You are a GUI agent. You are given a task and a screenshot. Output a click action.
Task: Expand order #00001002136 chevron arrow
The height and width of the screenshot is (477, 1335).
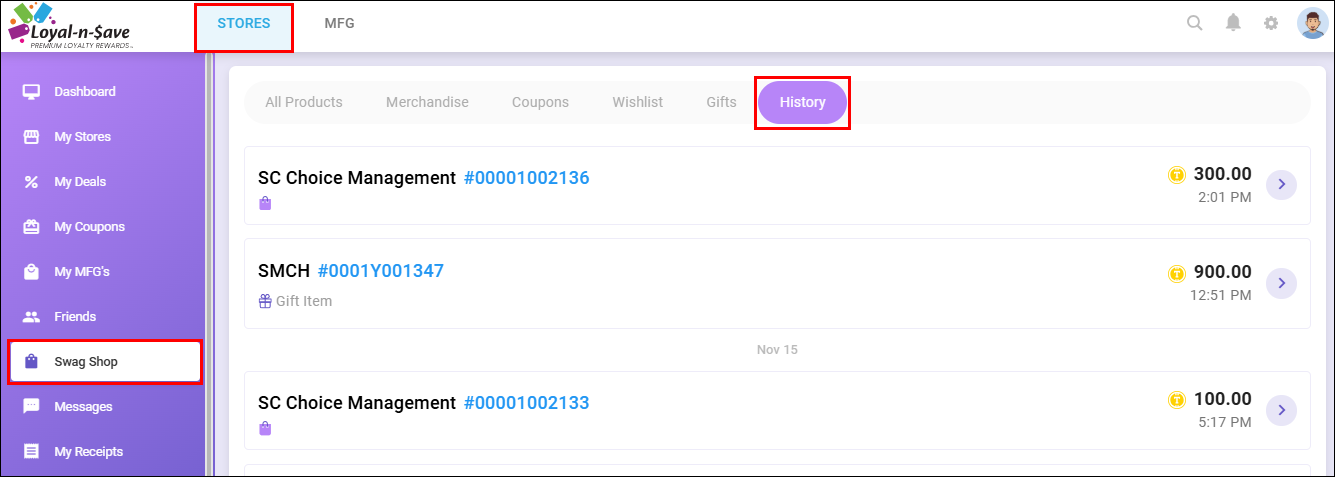point(1281,185)
